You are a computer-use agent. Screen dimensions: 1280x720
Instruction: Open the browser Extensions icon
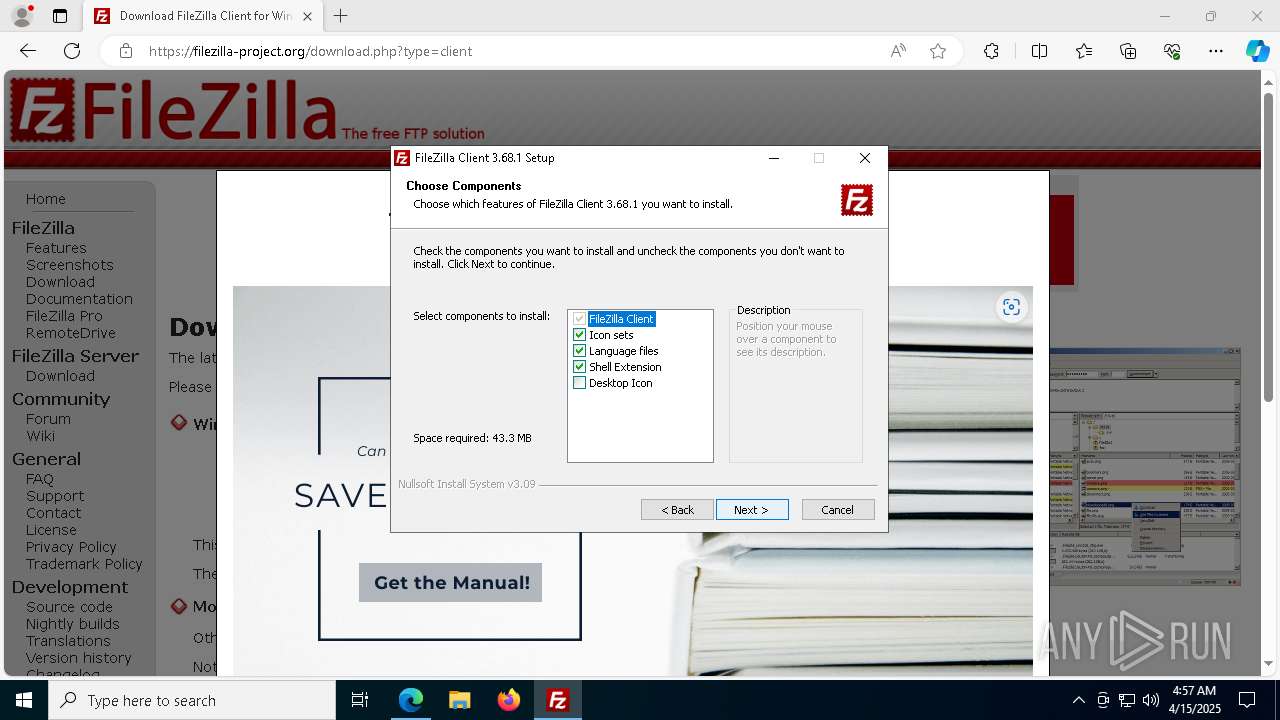(x=991, y=51)
